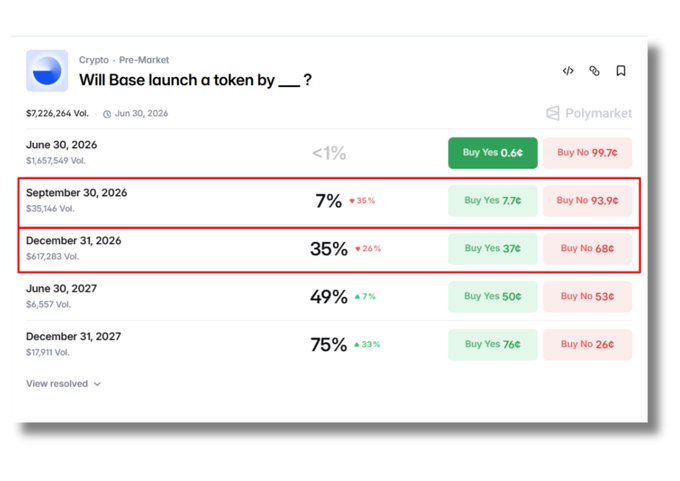Click the clock icon beside Jun 30, 2026
Image resolution: width=680 pixels, height=481 pixels.
pos(107,114)
